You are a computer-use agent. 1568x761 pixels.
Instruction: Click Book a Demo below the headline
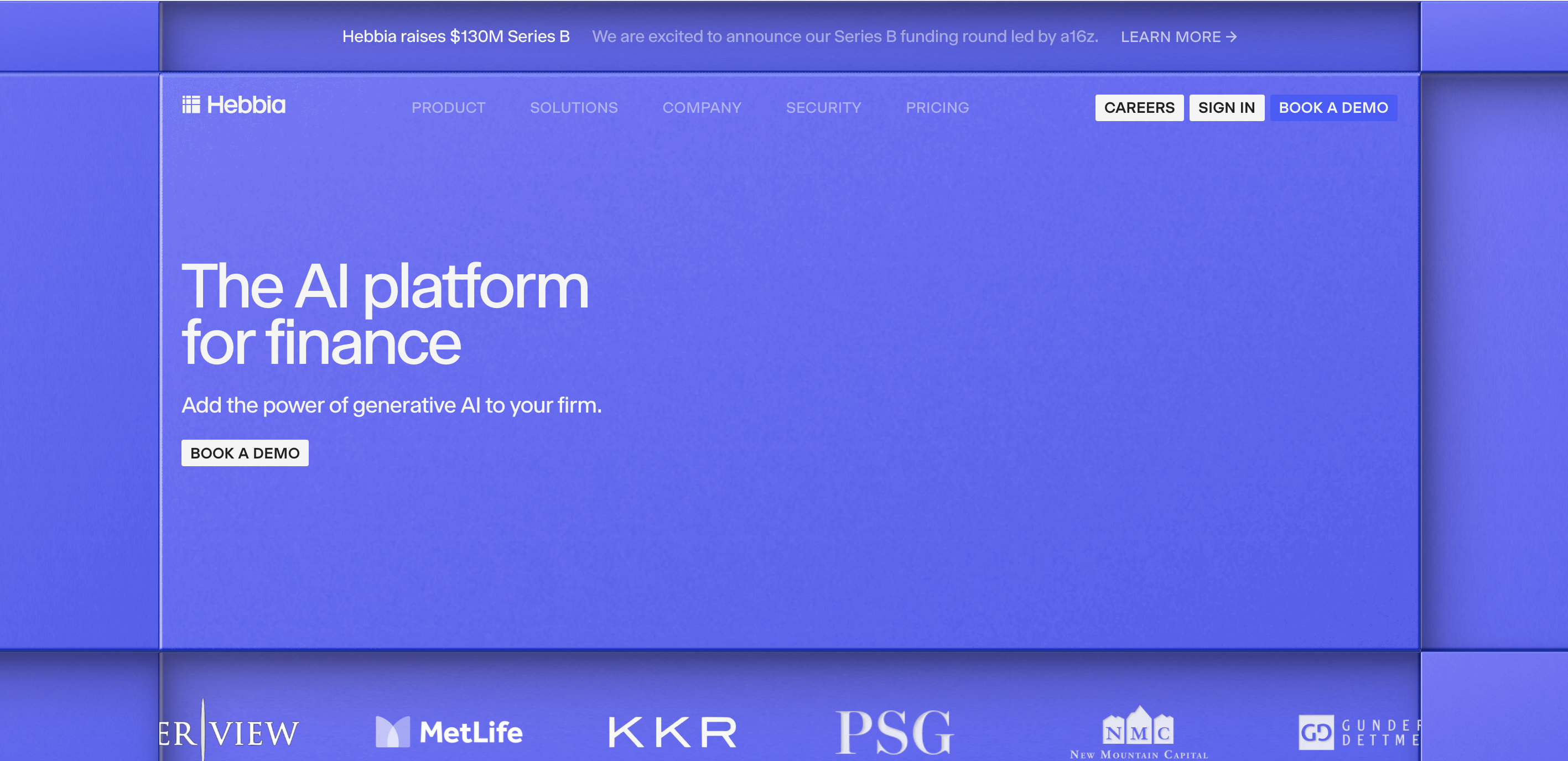[x=245, y=453]
